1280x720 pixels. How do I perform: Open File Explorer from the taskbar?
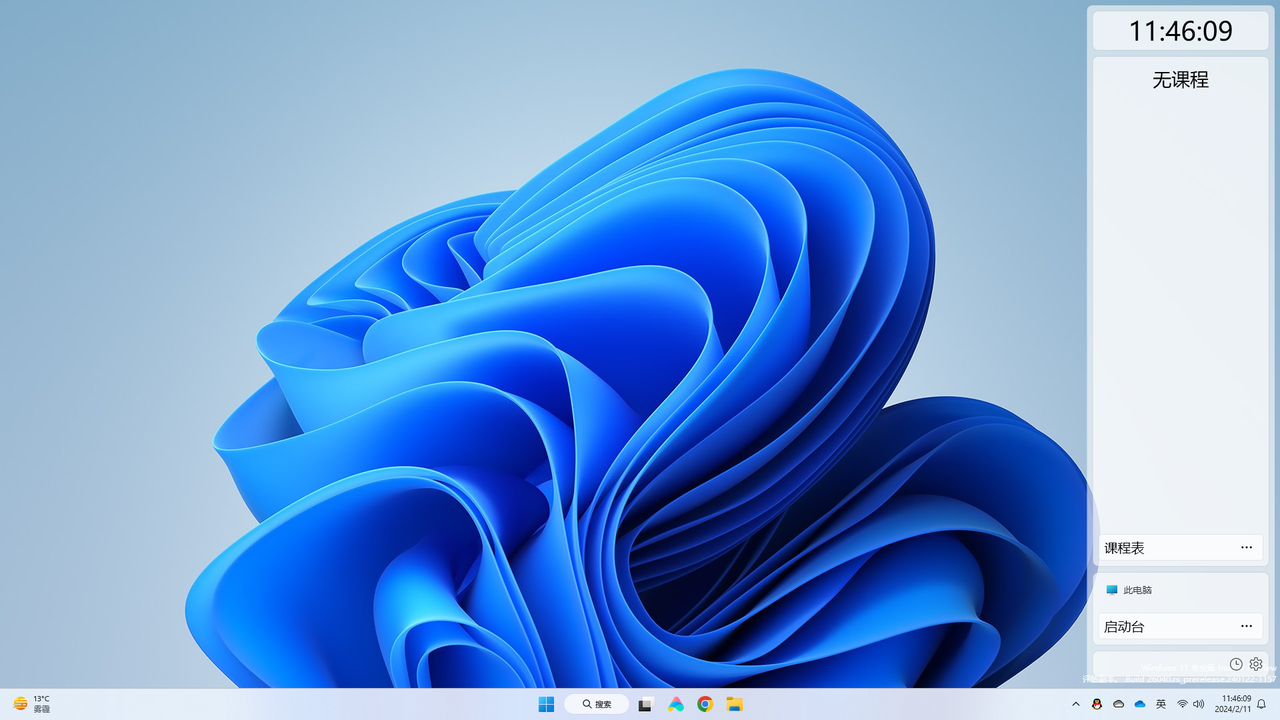coord(734,704)
